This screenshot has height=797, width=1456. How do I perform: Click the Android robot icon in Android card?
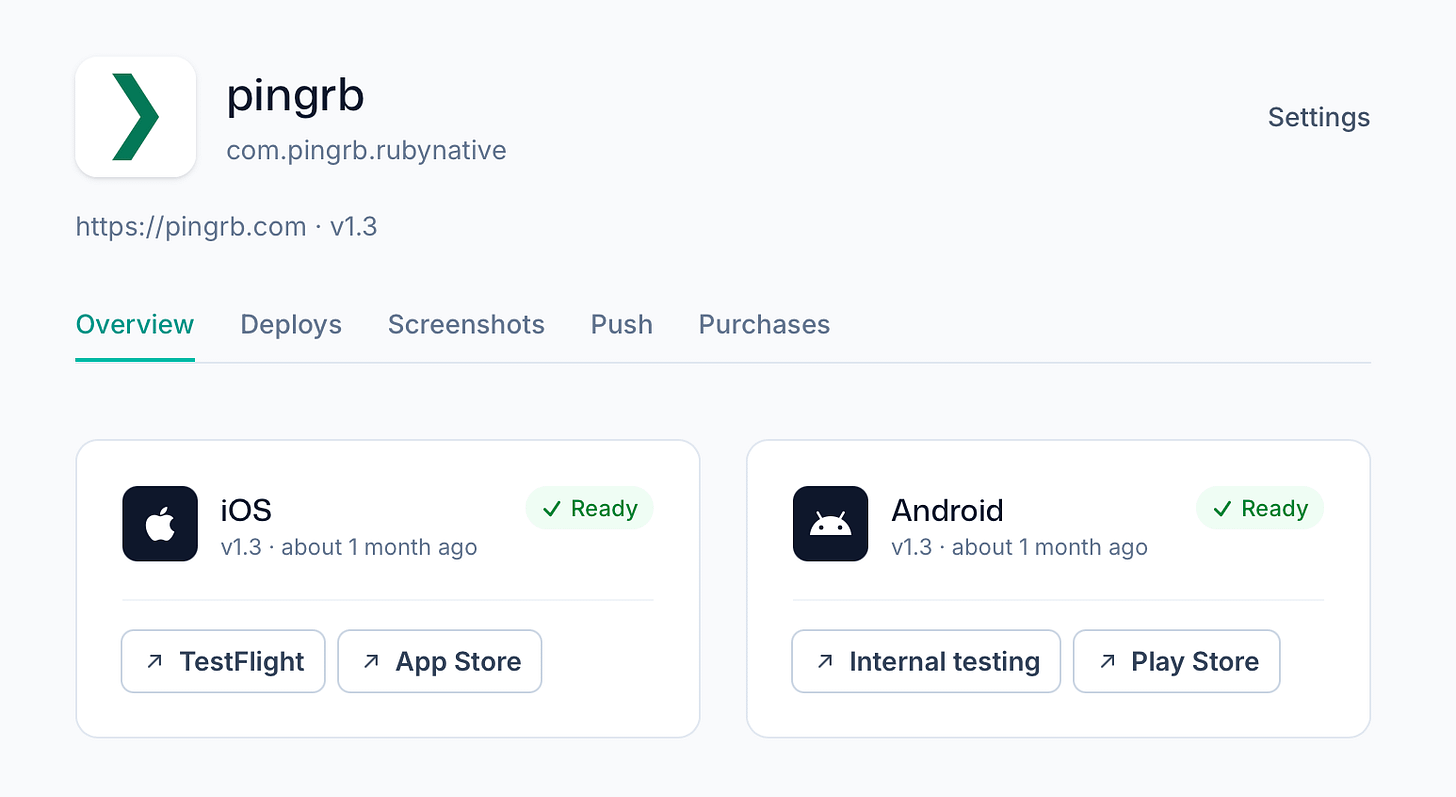pos(830,524)
